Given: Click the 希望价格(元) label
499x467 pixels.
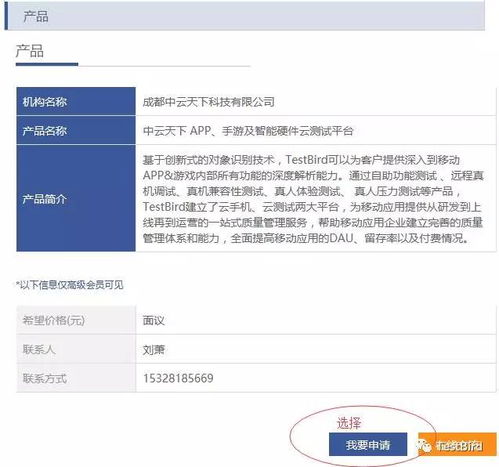Looking at the screenshot, I should 53,320.
